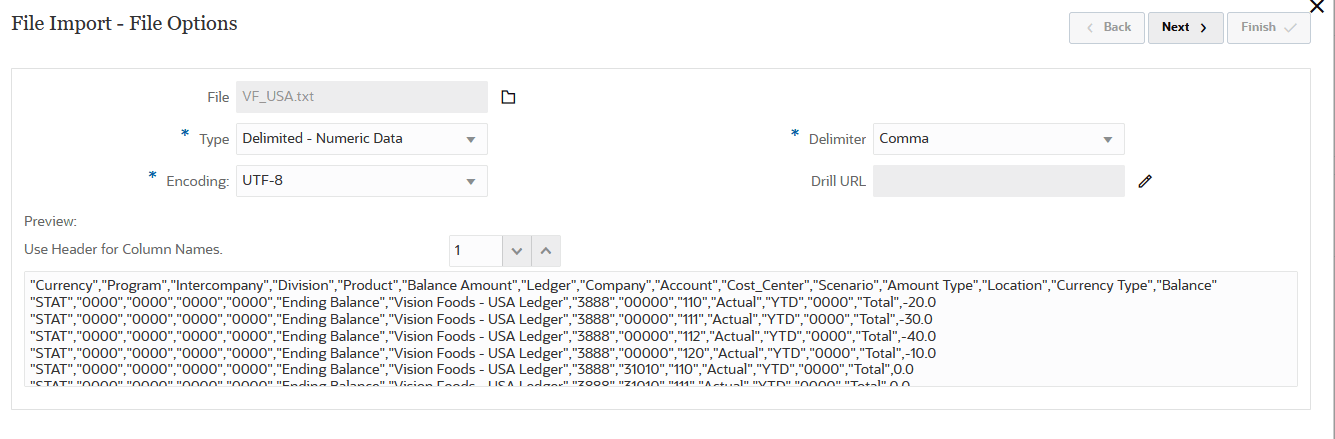
Task: Click the pencil icon to edit Drill URL
Action: point(1146,181)
